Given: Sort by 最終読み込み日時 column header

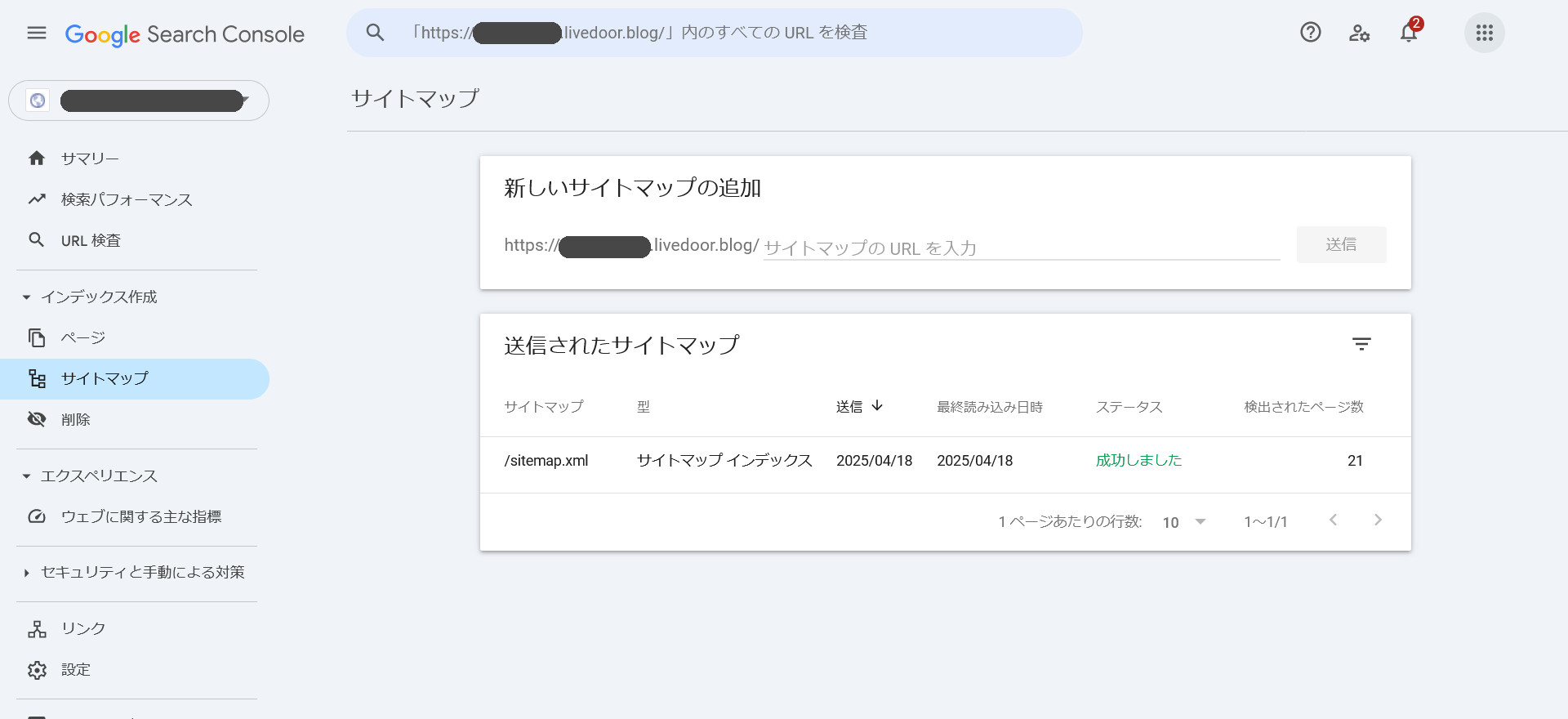Looking at the screenshot, I should tap(990, 407).
